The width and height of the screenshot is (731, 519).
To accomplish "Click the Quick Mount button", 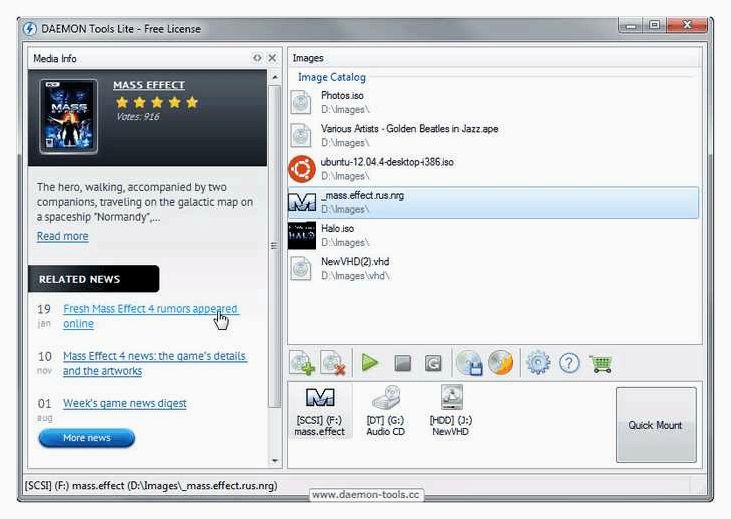I will [x=656, y=425].
